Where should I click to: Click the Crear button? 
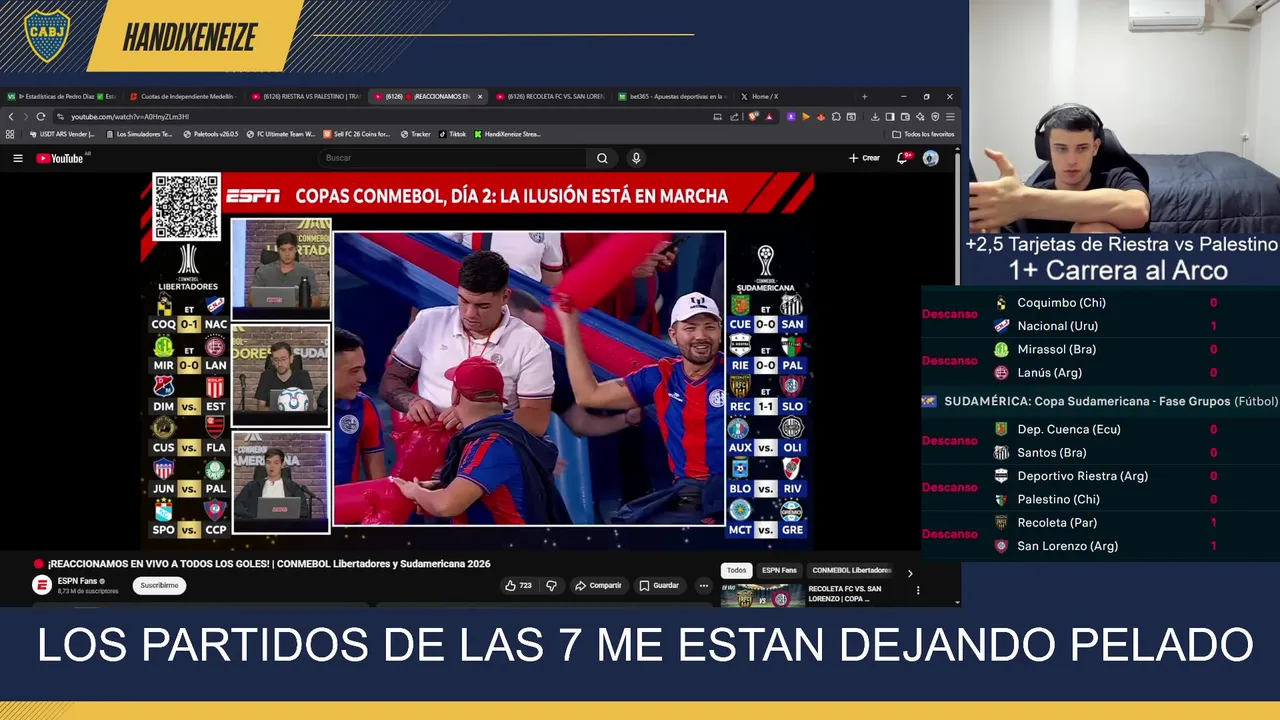[x=864, y=158]
